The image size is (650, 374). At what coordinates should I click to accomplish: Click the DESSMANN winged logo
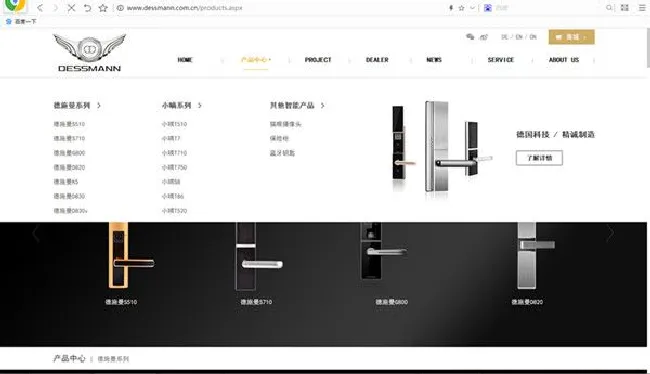point(90,53)
